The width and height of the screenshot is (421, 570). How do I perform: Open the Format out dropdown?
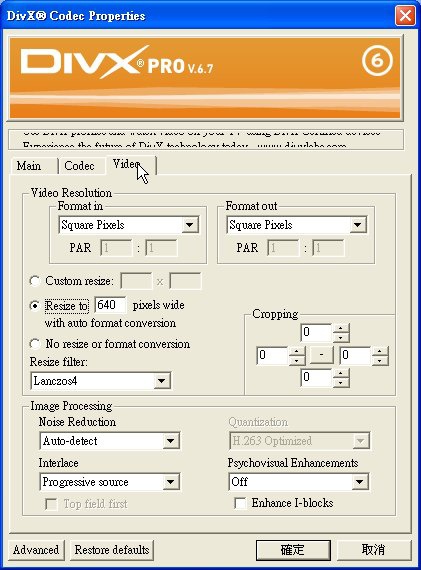coord(296,225)
